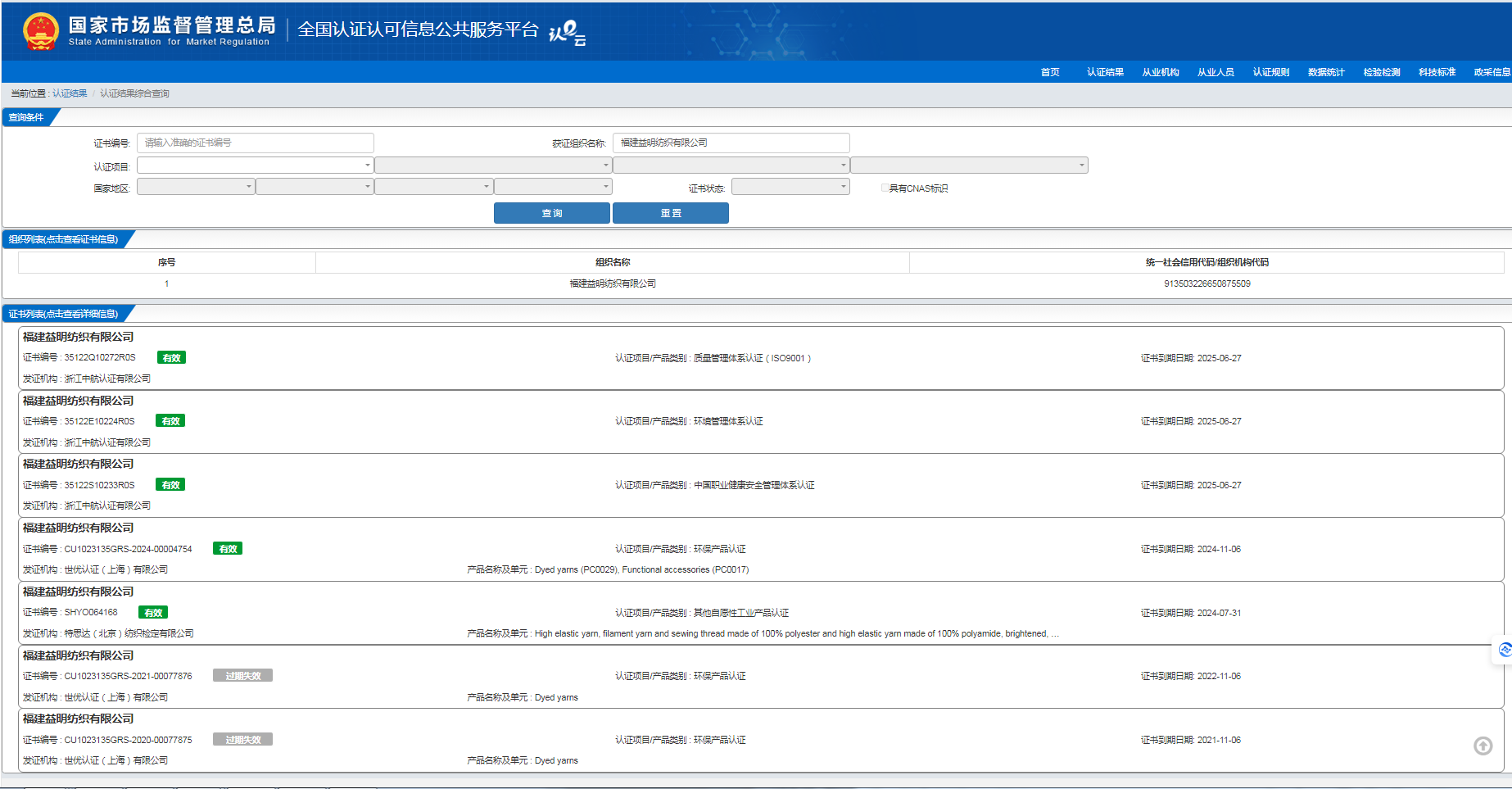Click 有效 badge for certificate 35122Q10272R0S
Viewport: 1512px width, 789px height.
click(171, 357)
